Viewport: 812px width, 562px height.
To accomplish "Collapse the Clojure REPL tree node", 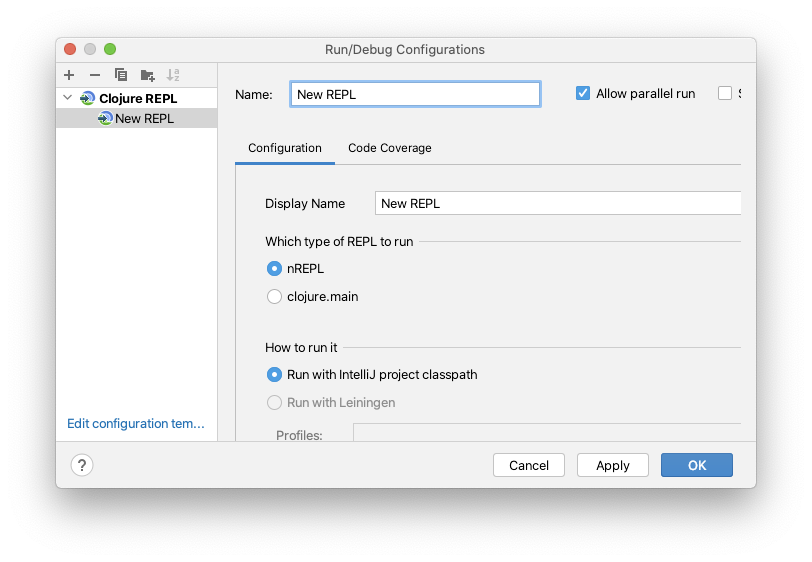I will click(67, 97).
